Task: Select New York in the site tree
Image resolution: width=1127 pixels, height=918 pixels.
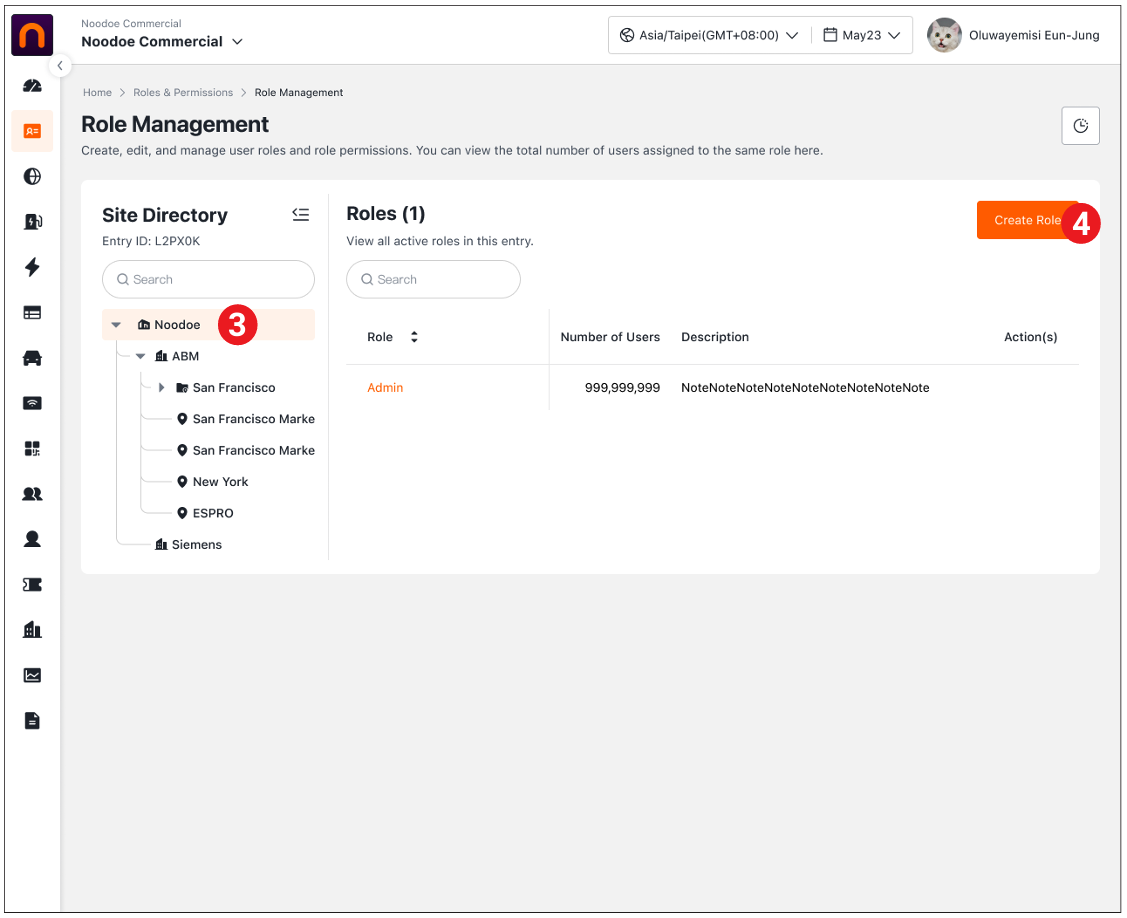Action: (x=220, y=482)
